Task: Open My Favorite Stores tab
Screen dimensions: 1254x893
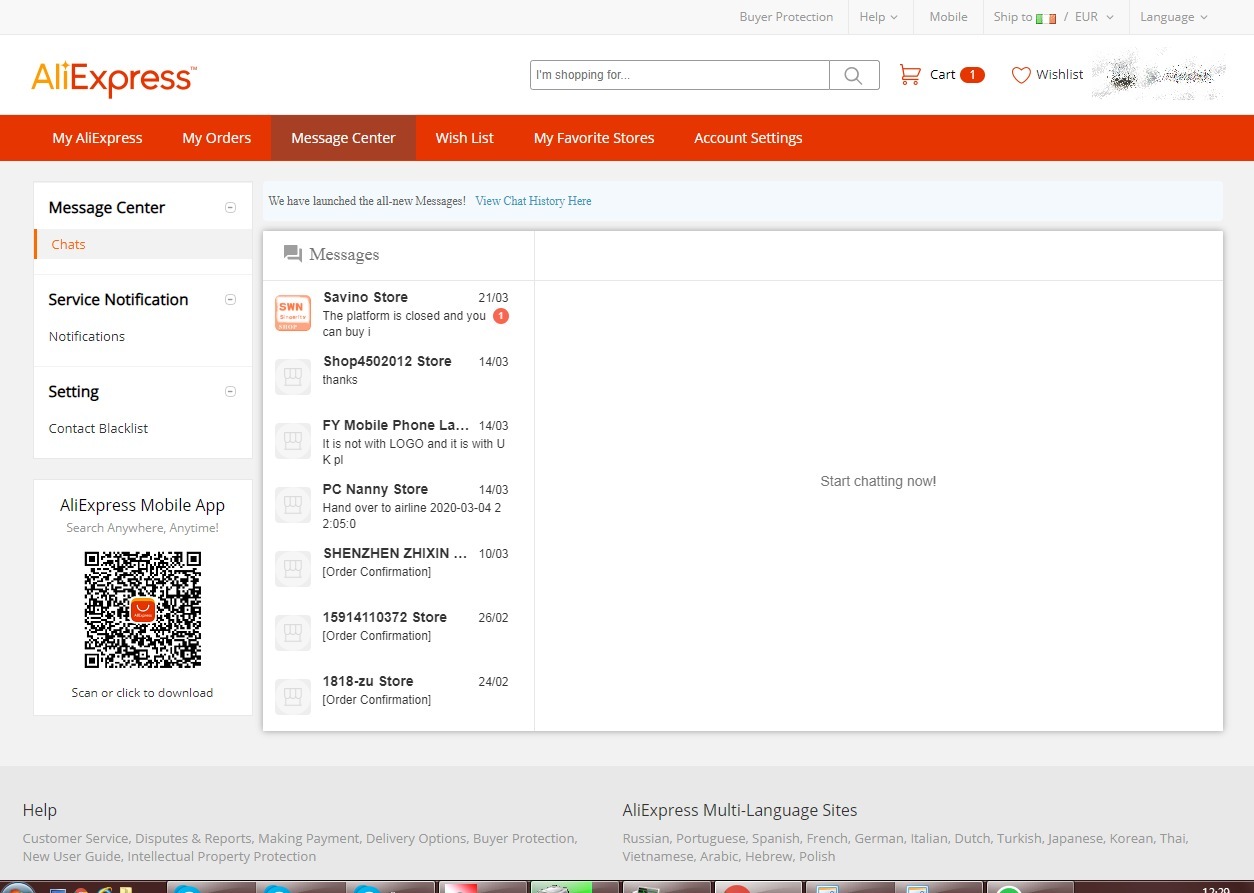Action: tap(594, 138)
